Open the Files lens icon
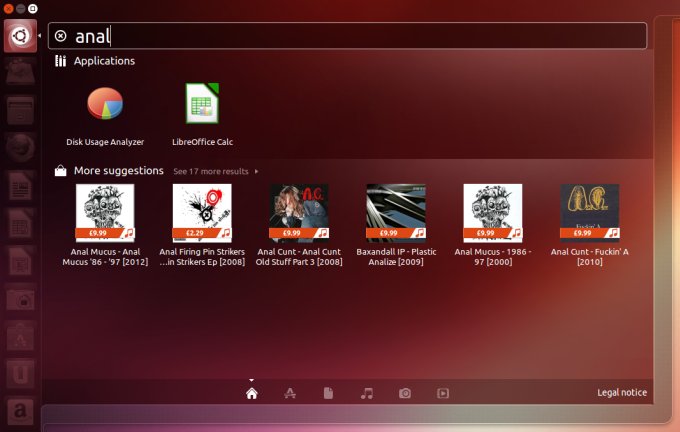 click(x=328, y=393)
